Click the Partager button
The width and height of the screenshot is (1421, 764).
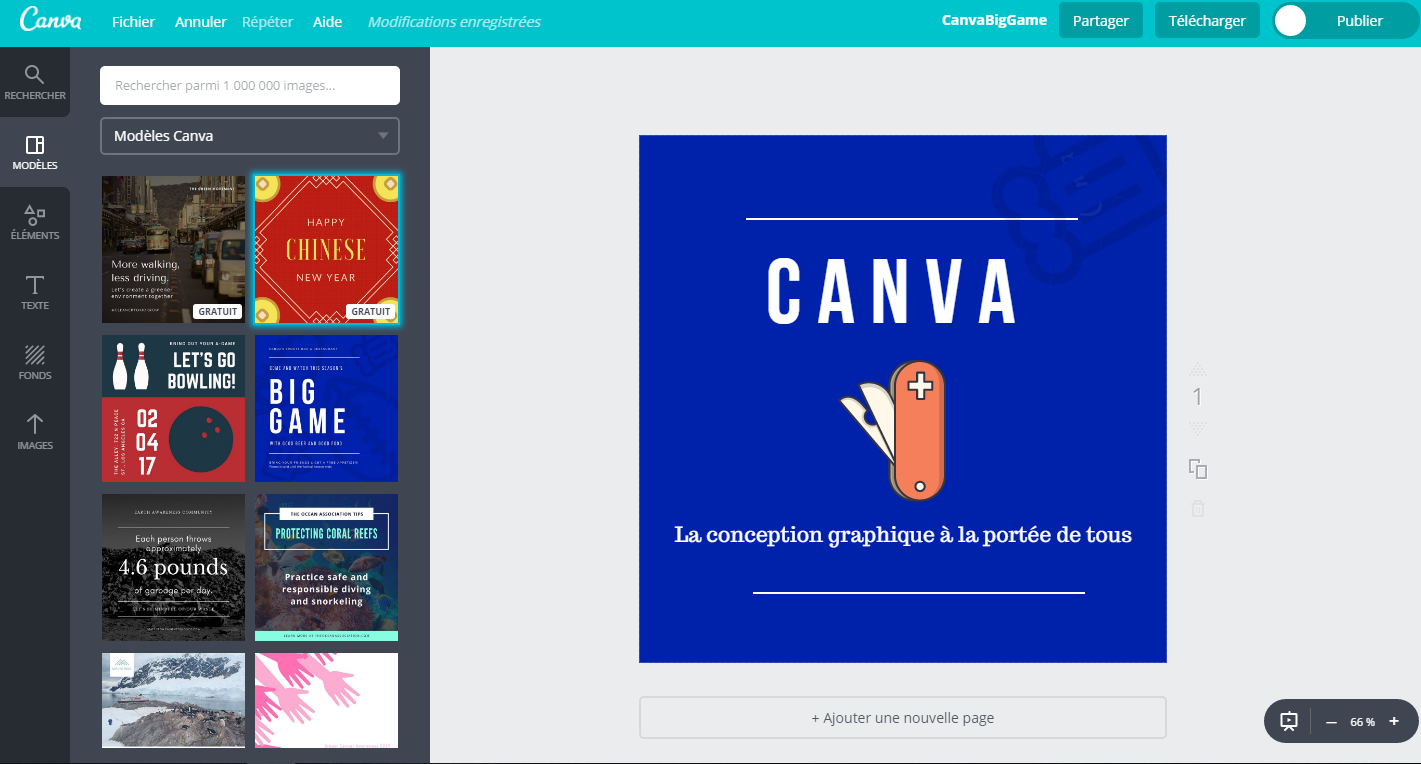1101,20
